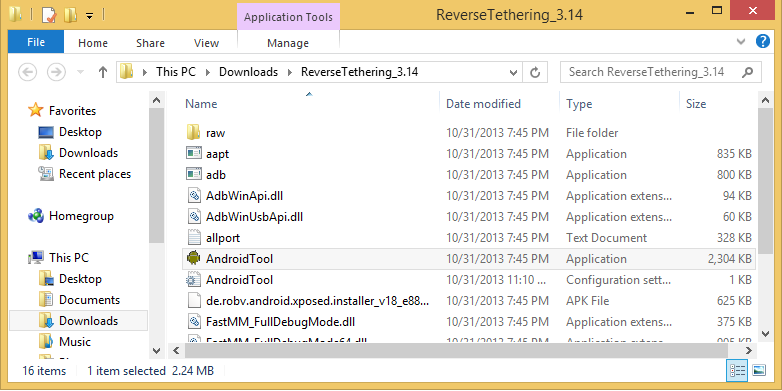Click the 'APK File' type cell

(587, 301)
